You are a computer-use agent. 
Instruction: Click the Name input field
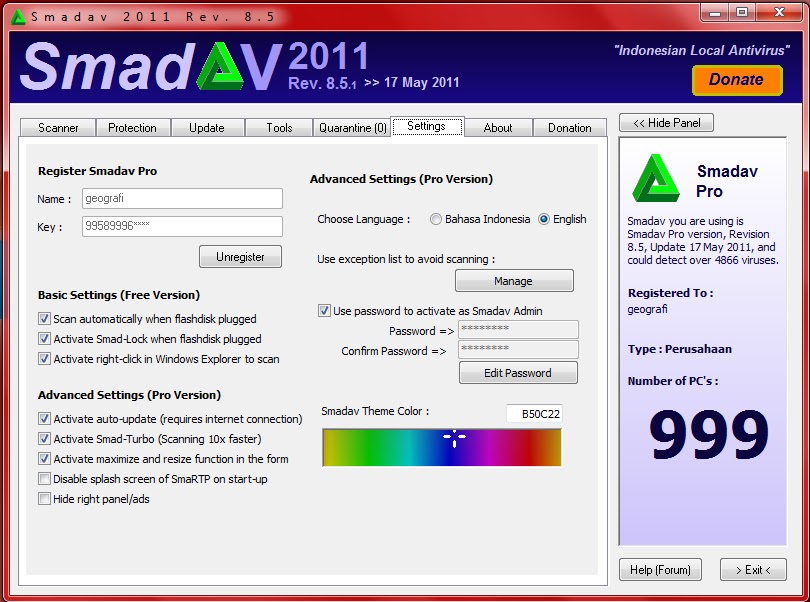click(x=182, y=198)
